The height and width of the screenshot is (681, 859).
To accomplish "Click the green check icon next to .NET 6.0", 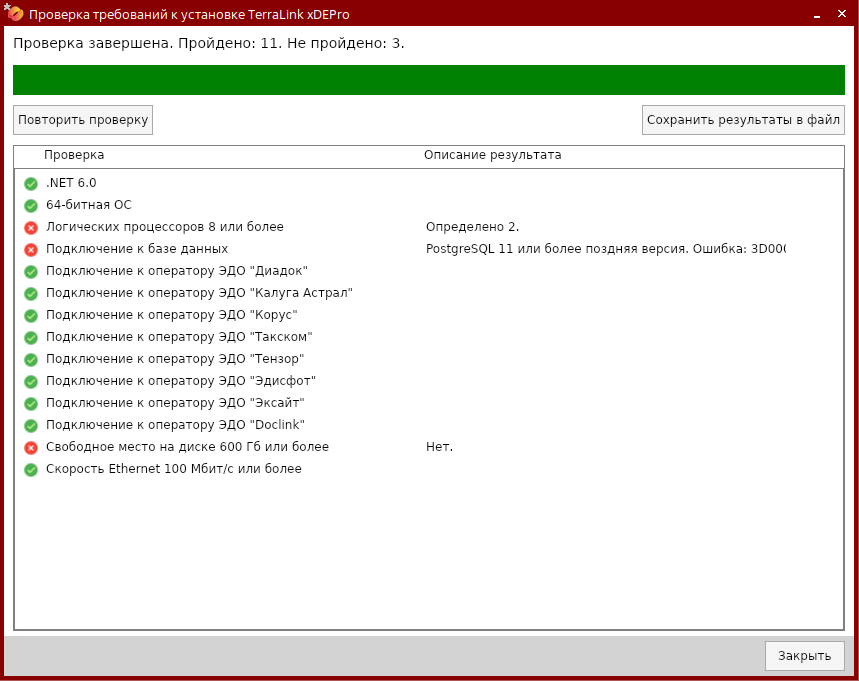I will (x=31, y=184).
